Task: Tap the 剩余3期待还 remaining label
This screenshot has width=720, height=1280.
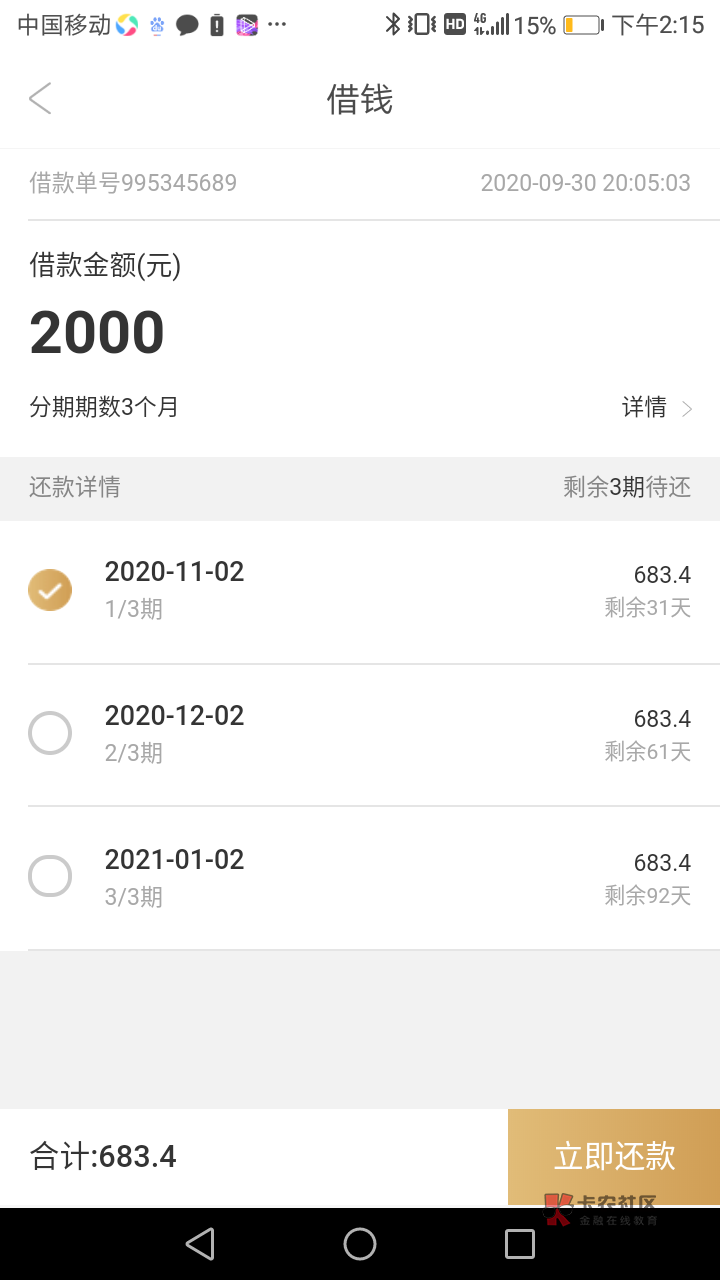Action: 627,487
